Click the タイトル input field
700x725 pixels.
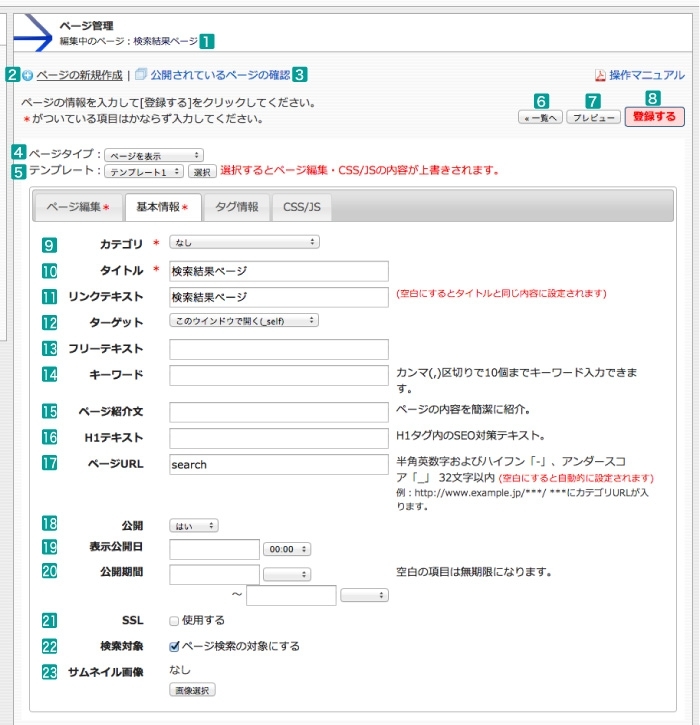coord(279,271)
